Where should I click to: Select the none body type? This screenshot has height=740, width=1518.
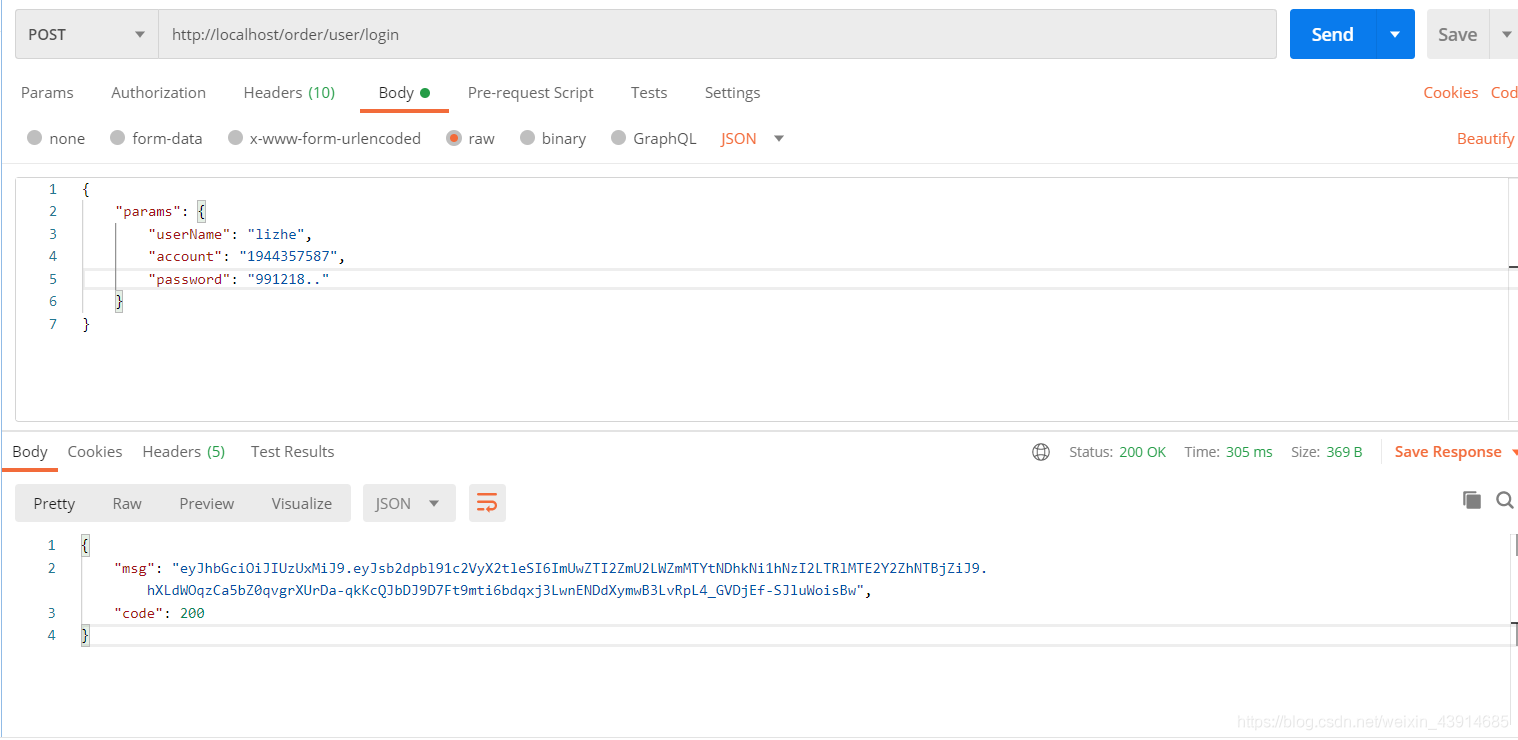click(x=56, y=138)
